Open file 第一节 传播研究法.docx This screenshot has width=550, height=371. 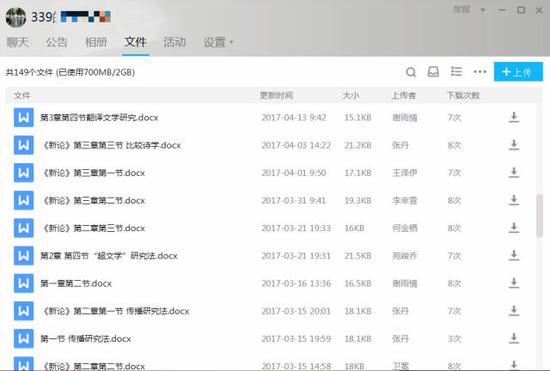(x=86, y=339)
